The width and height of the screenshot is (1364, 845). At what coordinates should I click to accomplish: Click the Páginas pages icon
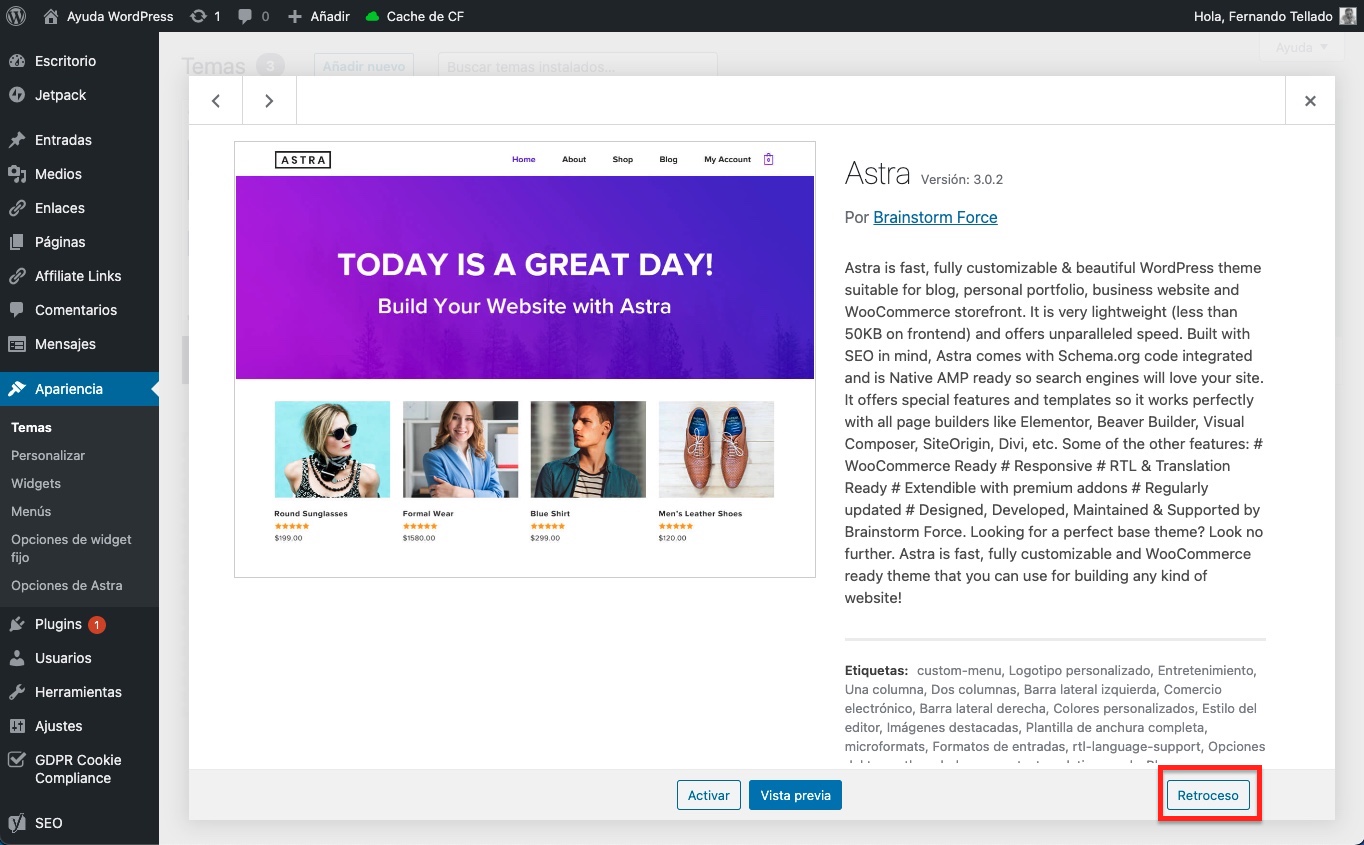coord(17,242)
